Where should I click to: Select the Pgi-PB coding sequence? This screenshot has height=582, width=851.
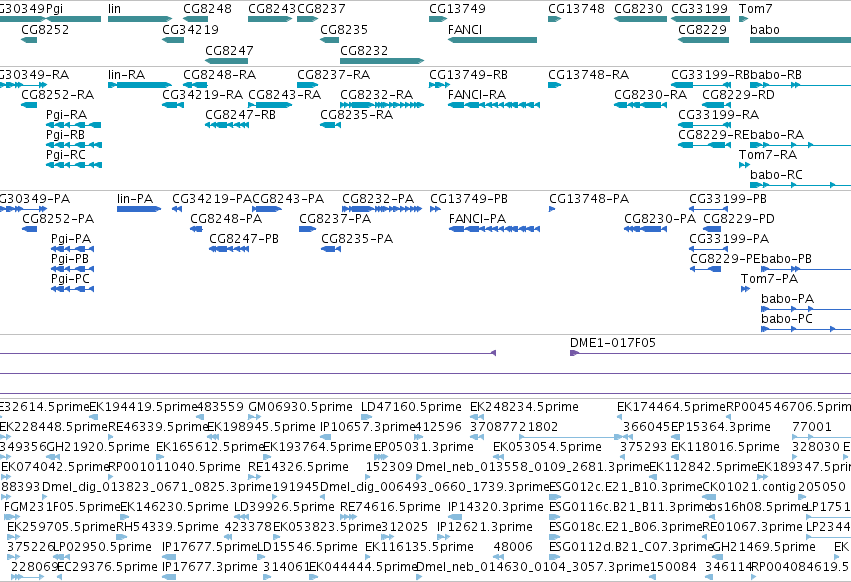[x=73, y=269]
